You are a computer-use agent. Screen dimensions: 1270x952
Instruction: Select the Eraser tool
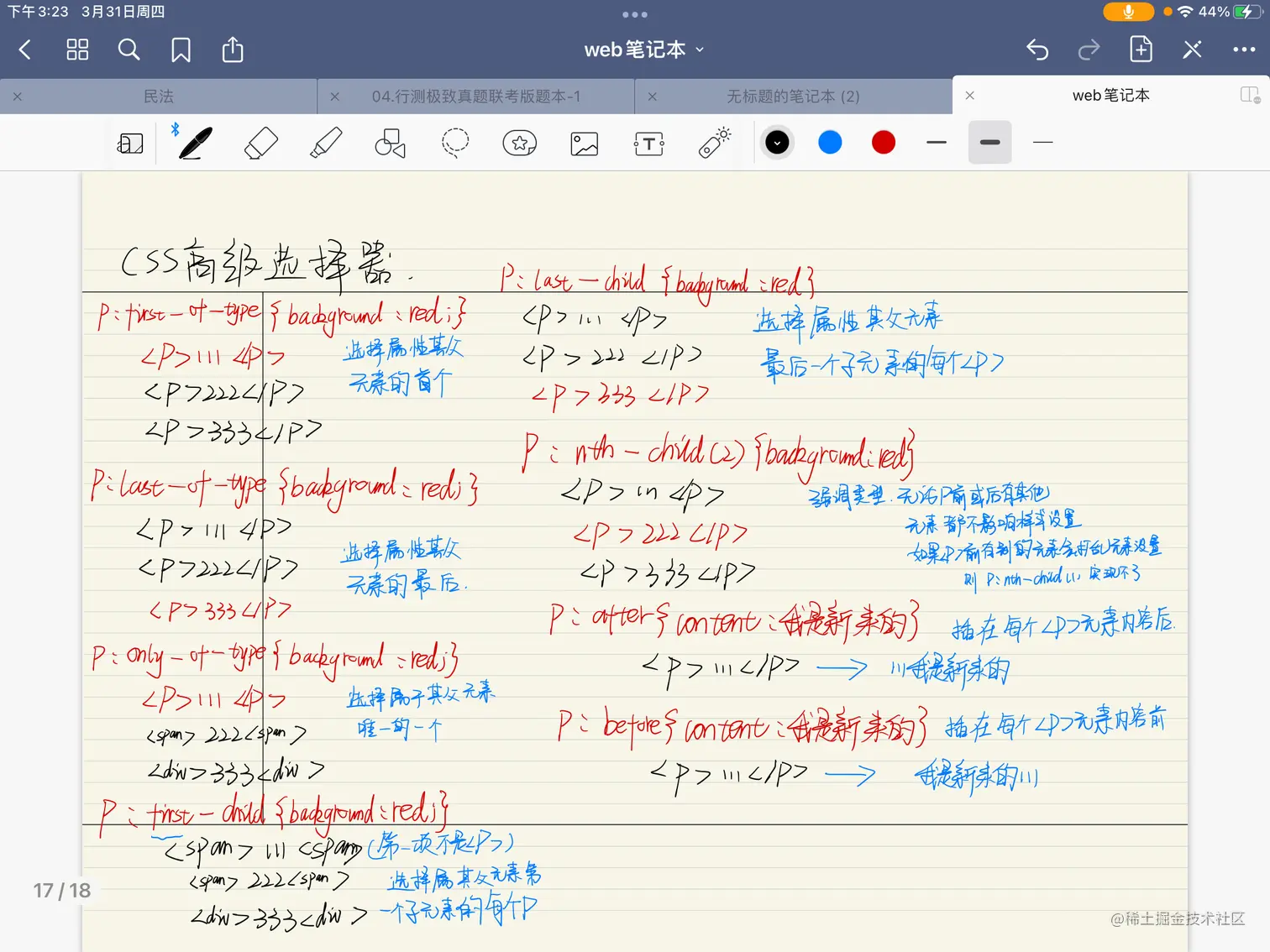point(260,144)
